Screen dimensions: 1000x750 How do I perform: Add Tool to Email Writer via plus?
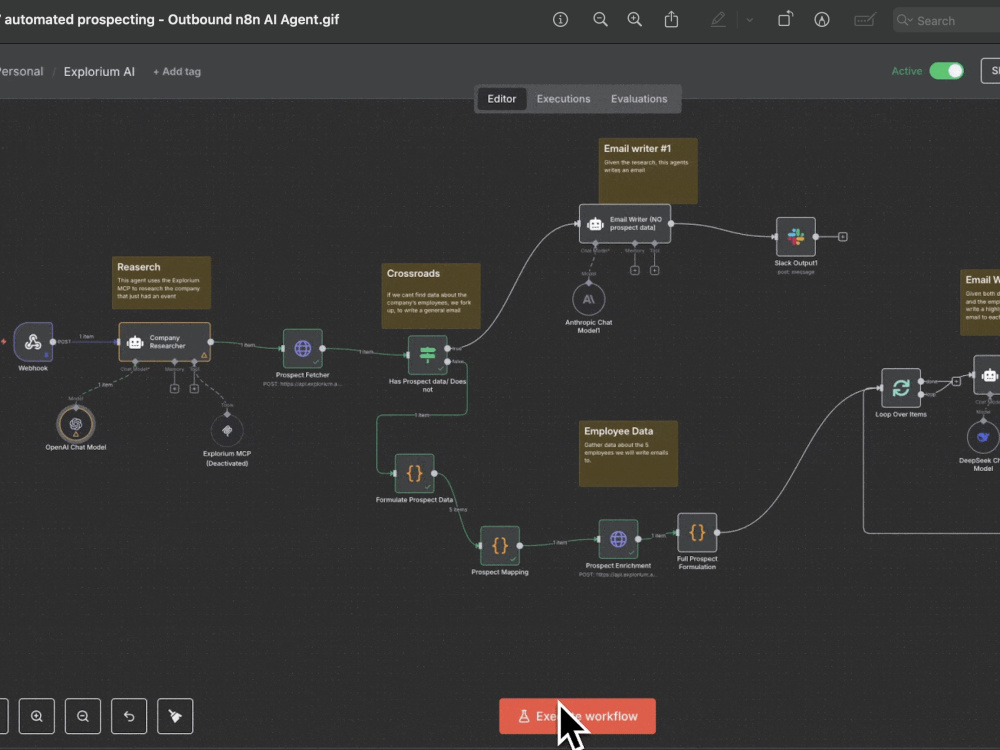654,270
